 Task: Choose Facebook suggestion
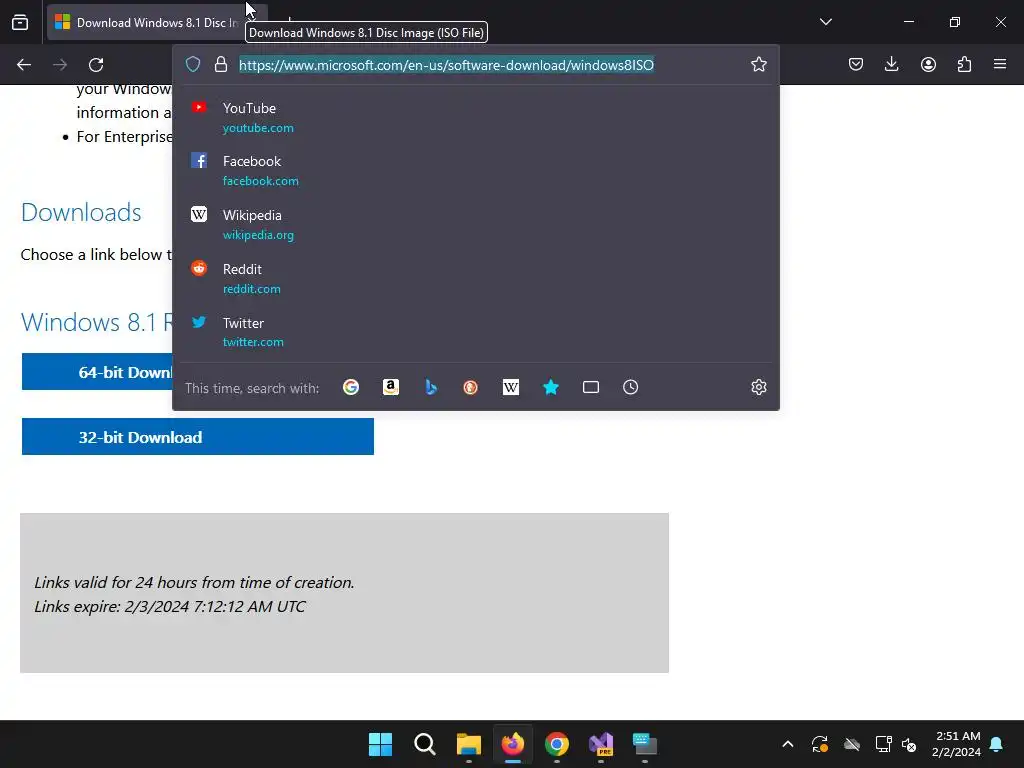[475, 170]
